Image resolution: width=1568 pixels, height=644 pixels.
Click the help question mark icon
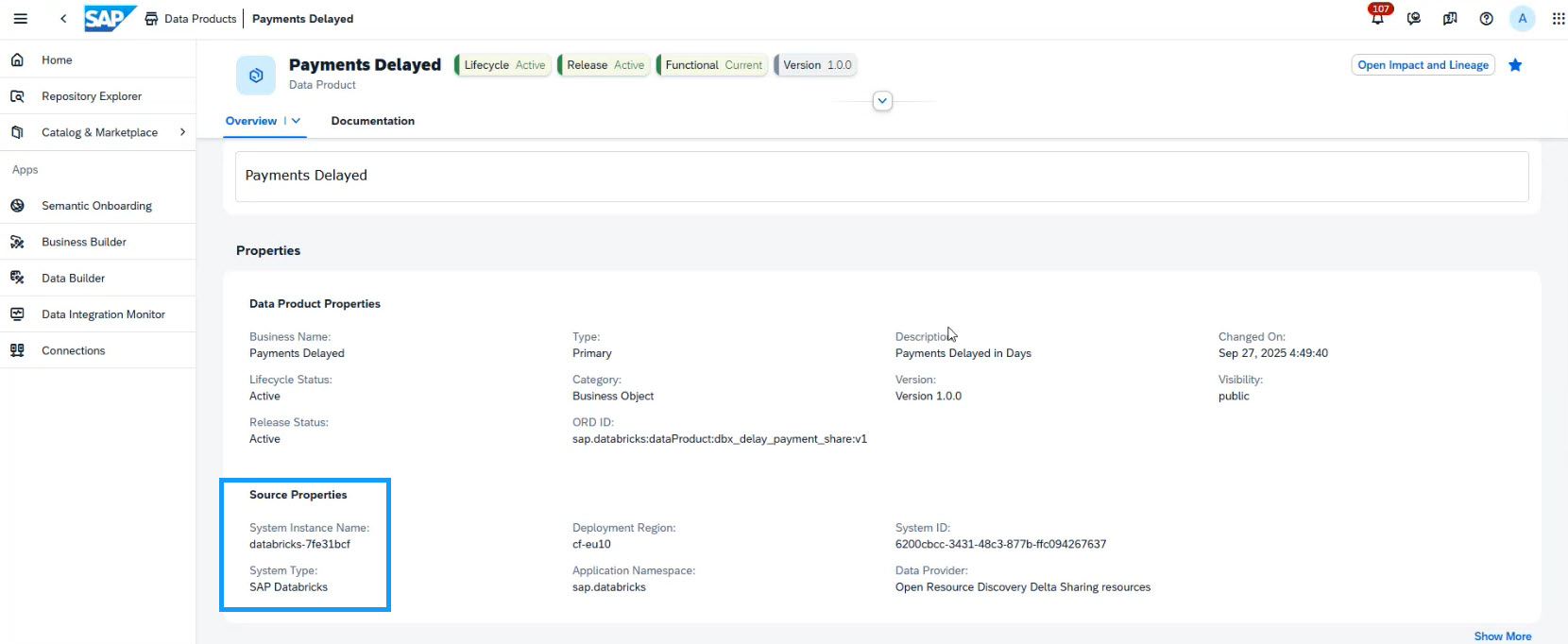coord(1486,18)
